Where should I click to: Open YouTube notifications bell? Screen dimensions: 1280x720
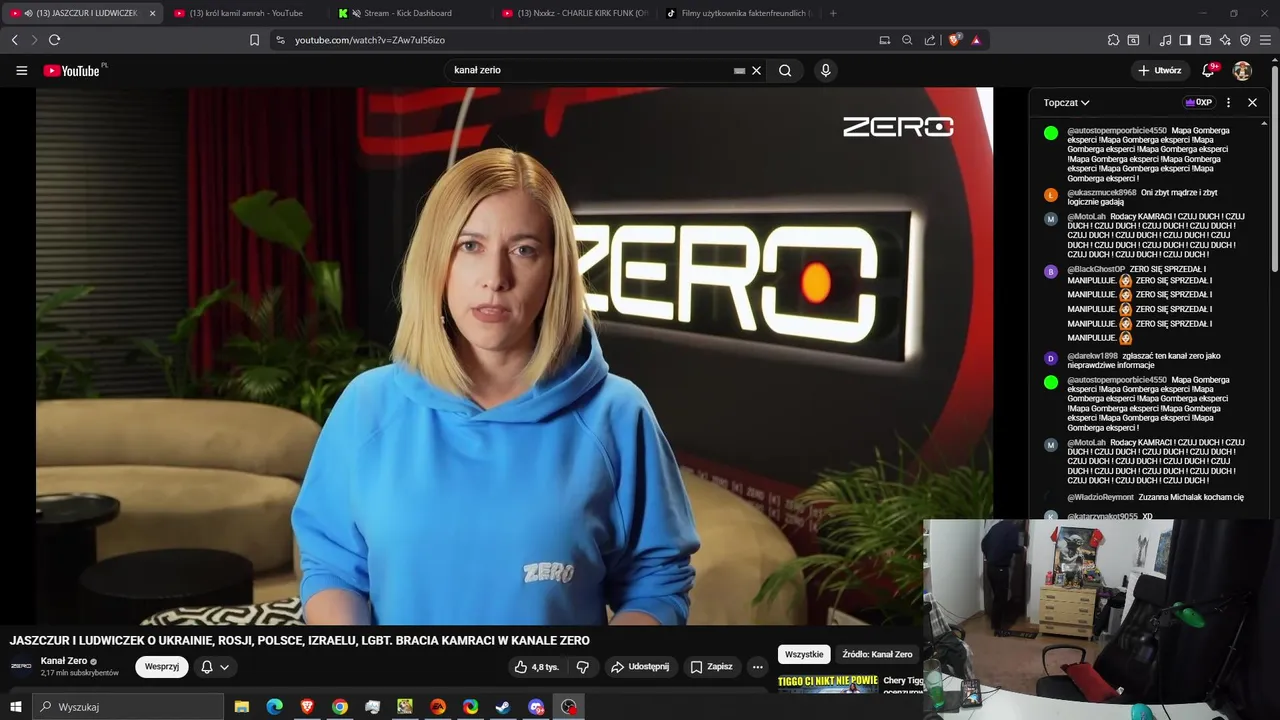(1209, 71)
